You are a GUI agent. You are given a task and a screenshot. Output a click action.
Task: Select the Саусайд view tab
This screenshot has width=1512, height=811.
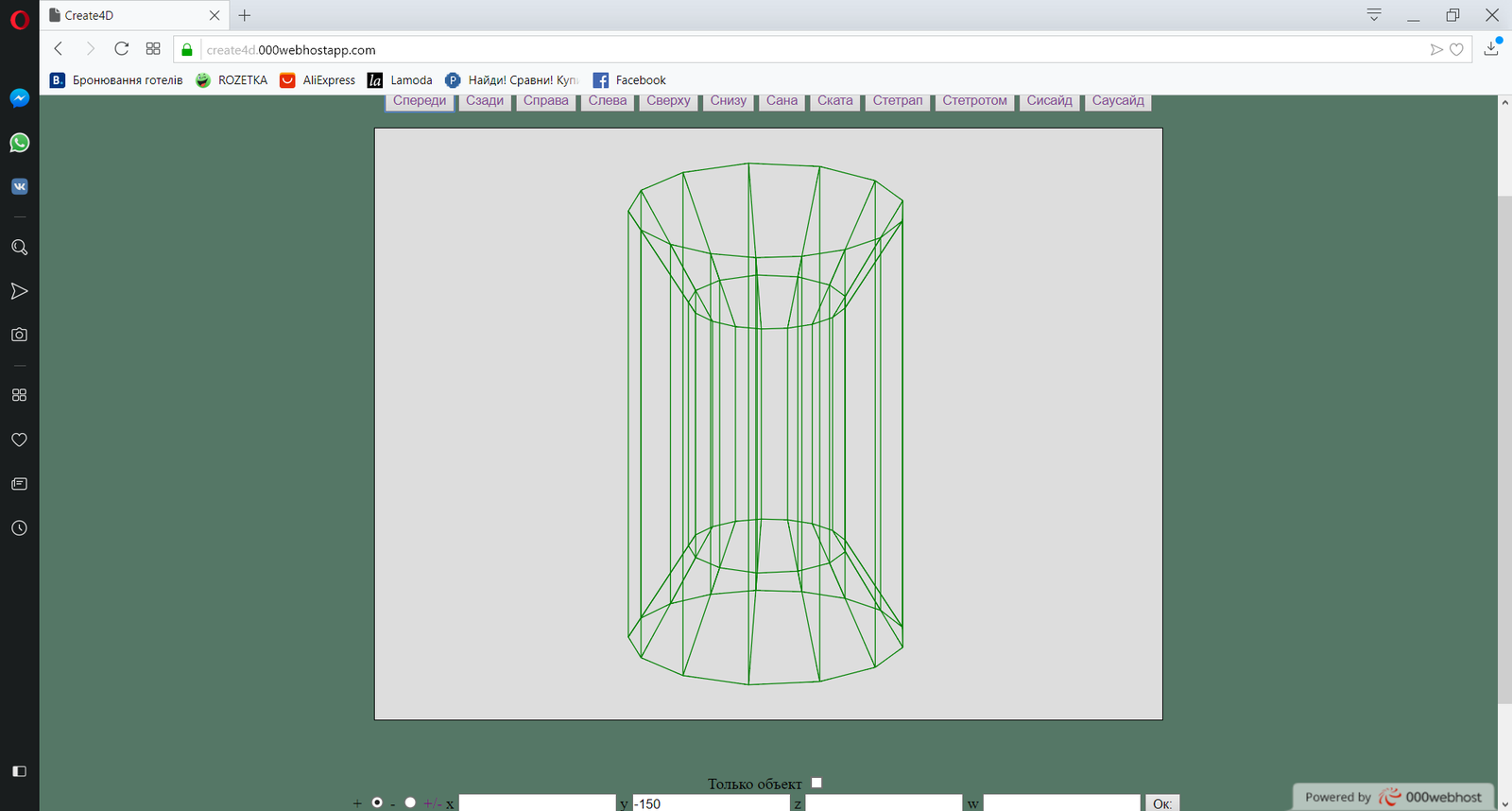[1118, 101]
